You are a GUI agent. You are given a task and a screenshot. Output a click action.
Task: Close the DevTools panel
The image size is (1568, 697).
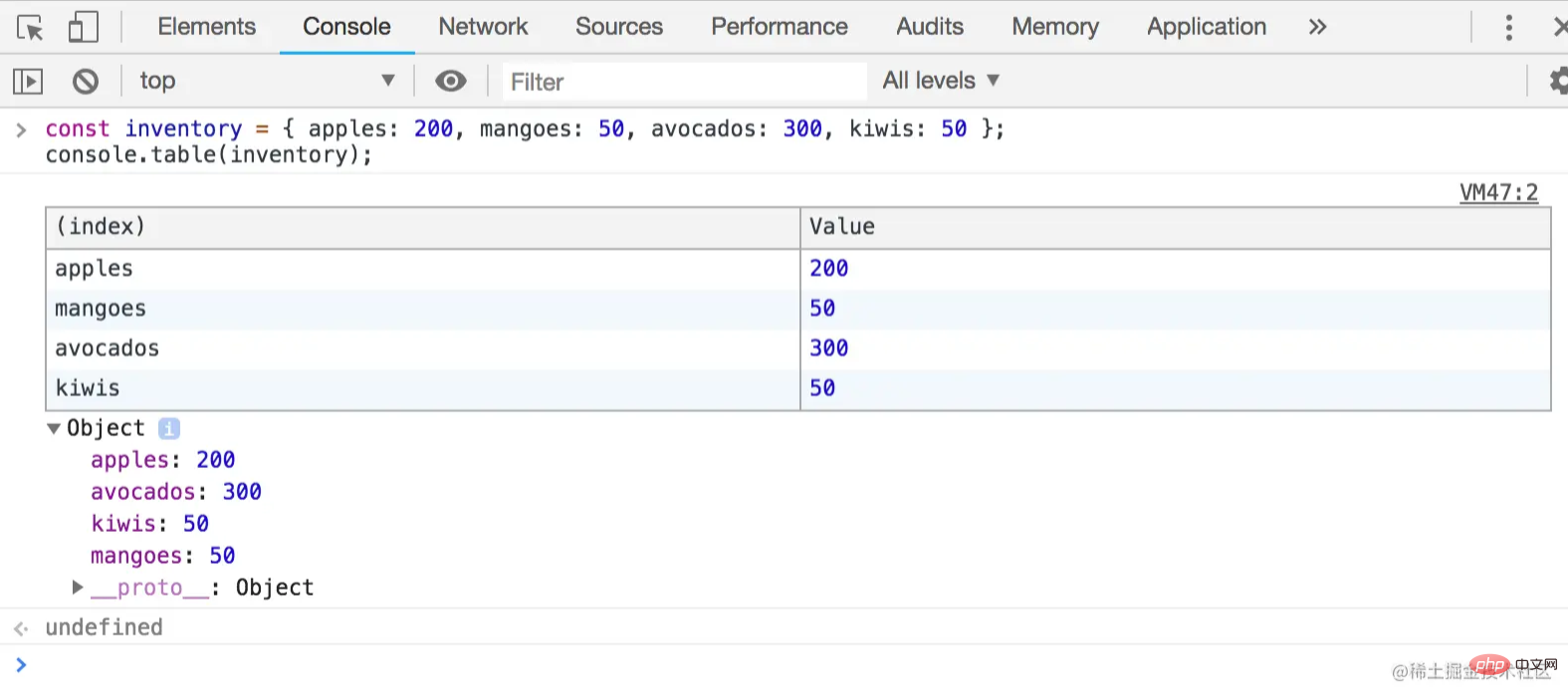[1560, 27]
